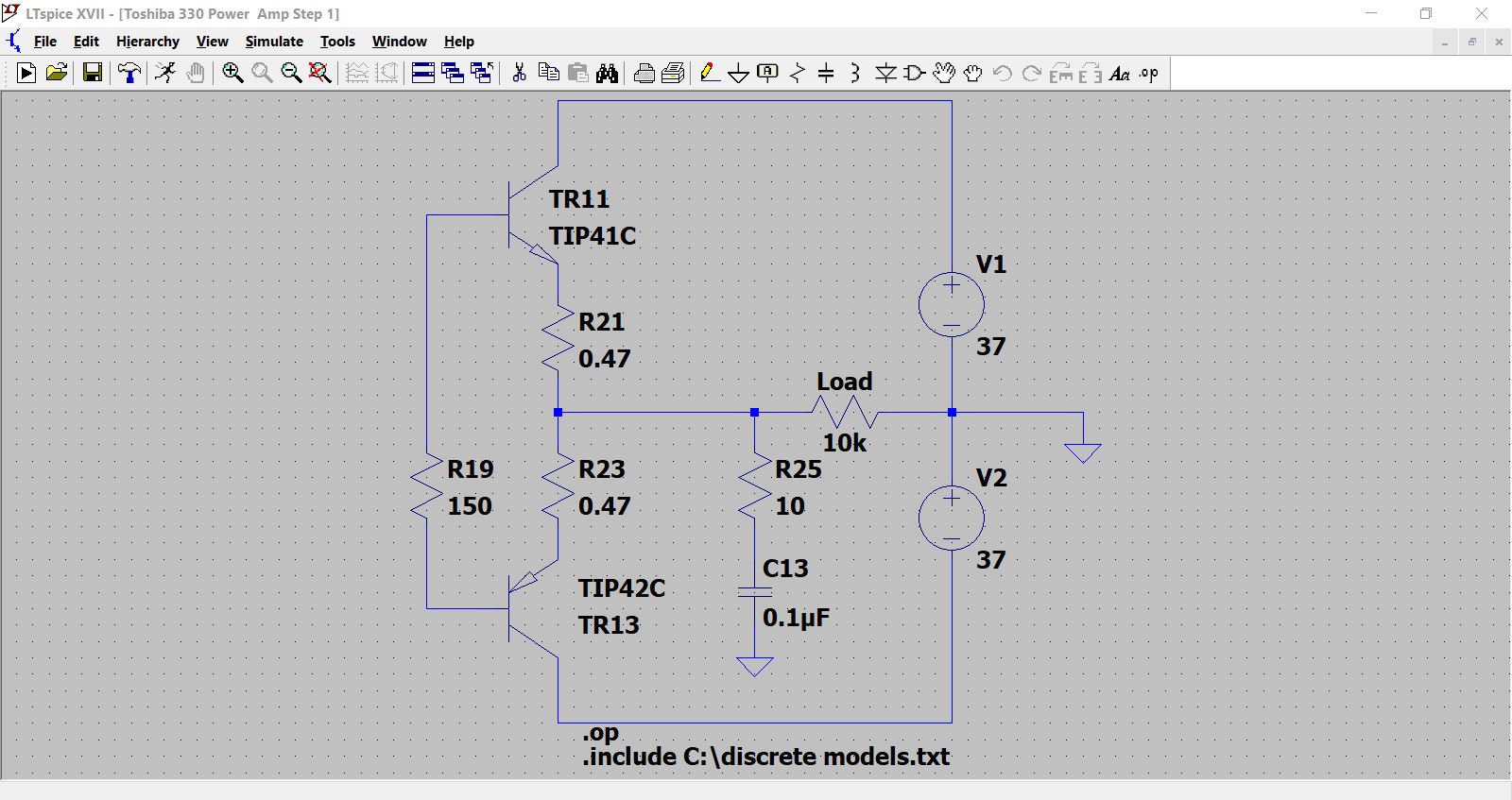This screenshot has height=800, width=1512.
Task: Click the Load resistor label
Action: pyautogui.click(x=845, y=382)
